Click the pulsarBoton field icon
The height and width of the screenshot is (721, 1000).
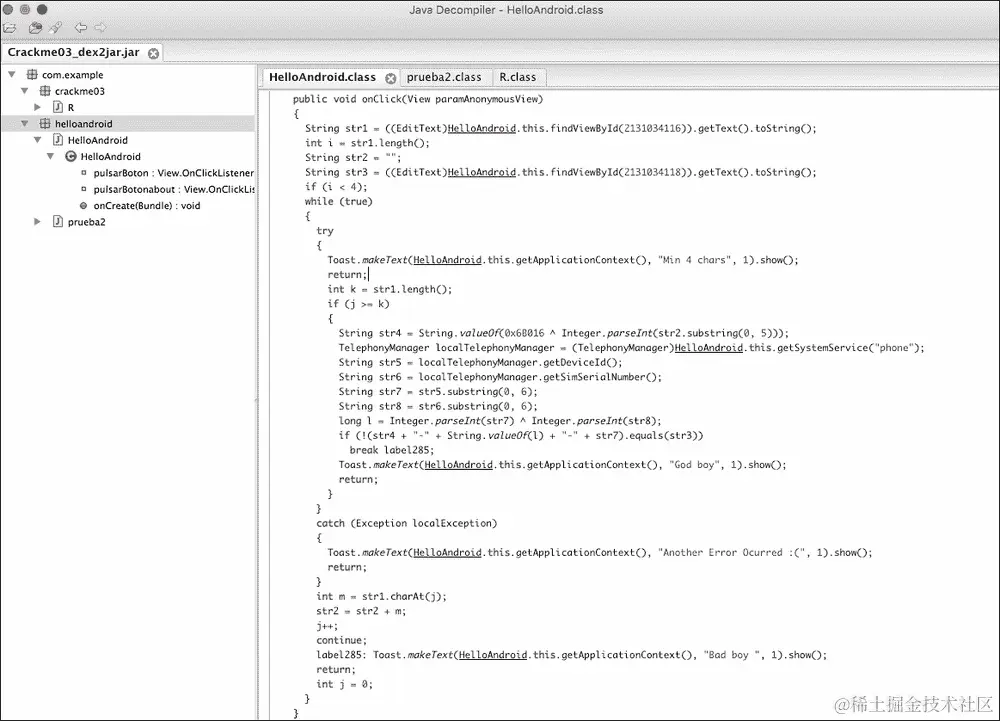pyautogui.click(x=84, y=173)
